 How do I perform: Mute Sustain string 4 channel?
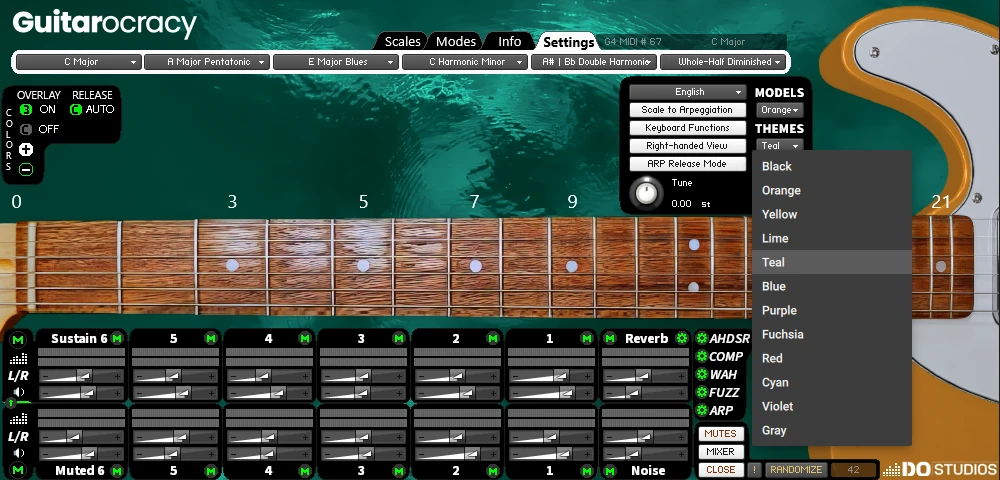pos(305,338)
